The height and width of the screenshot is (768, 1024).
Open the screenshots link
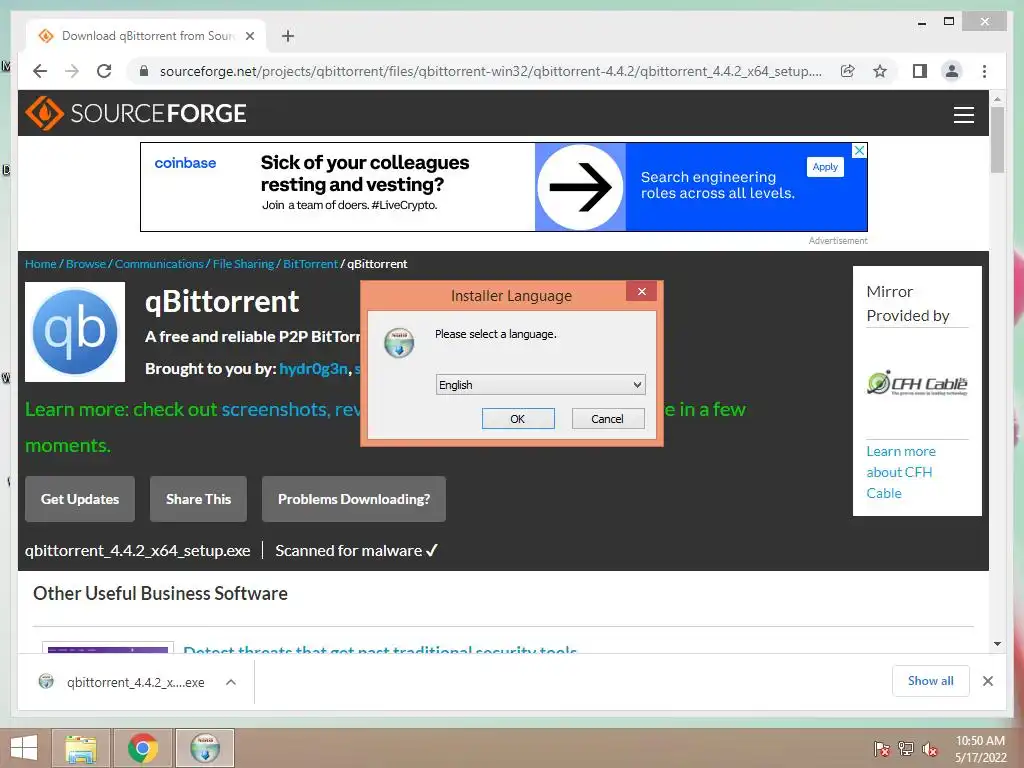coord(274,409)
